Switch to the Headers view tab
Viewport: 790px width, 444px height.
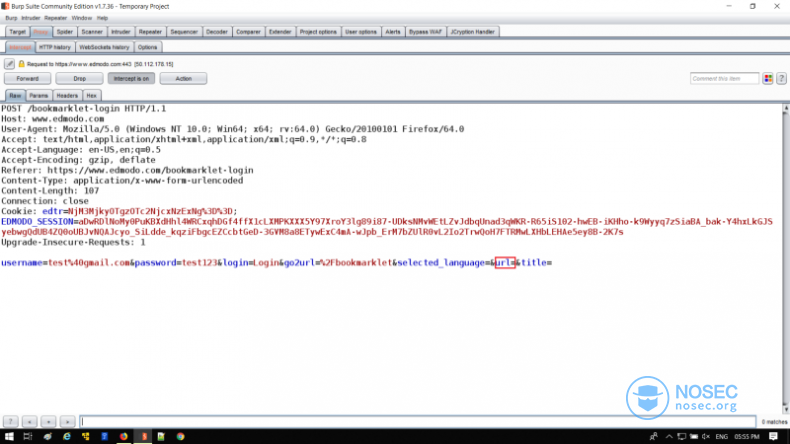point(67,96)
